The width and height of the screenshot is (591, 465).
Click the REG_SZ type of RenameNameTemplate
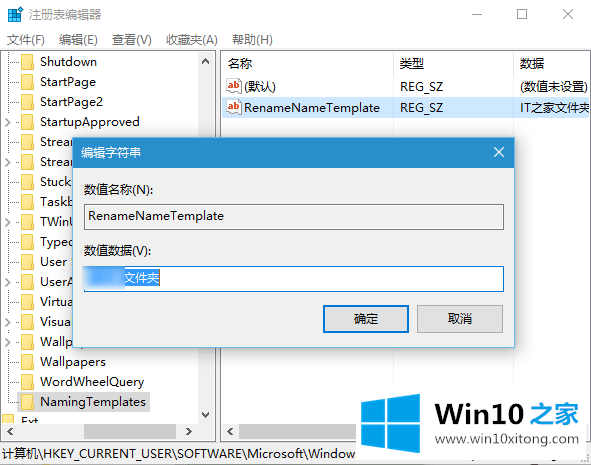(x=421, y=108)
